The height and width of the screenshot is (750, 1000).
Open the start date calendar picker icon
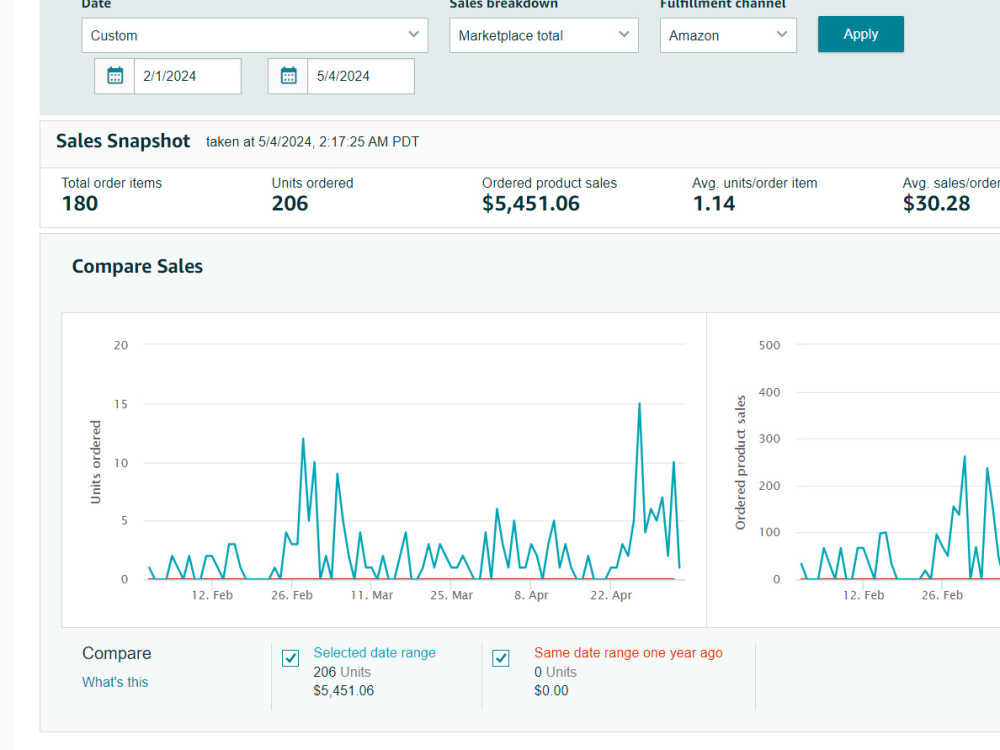[115, 76]
